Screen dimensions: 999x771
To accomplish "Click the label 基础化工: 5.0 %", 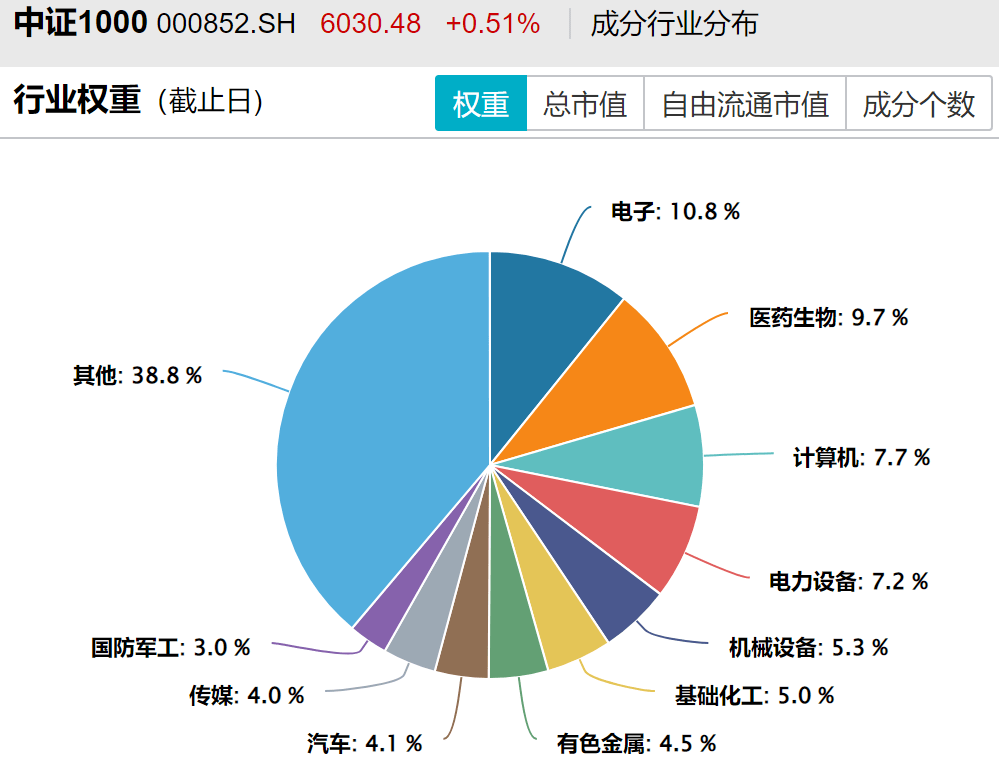I will pos(754,695).
